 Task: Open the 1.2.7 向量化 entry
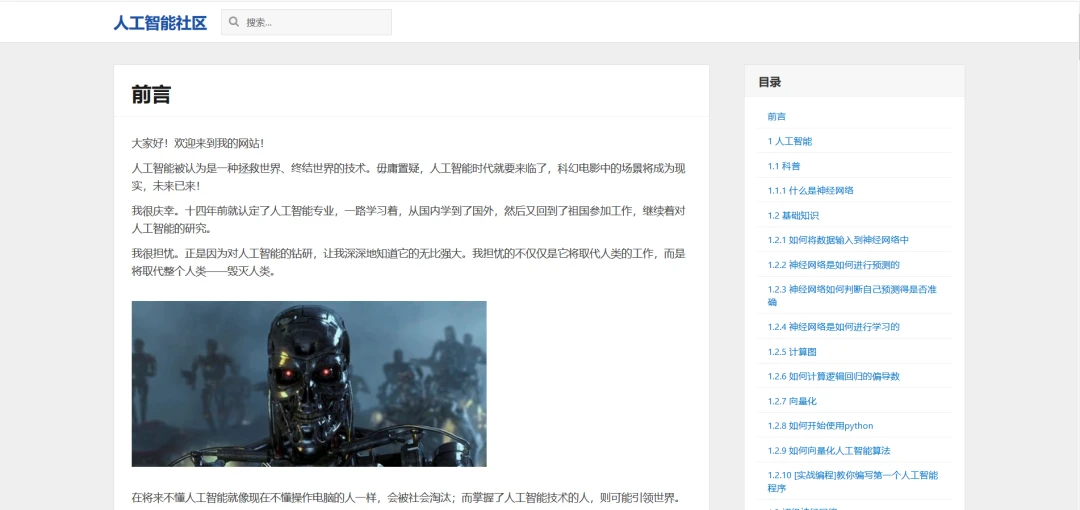coord(792,401)
